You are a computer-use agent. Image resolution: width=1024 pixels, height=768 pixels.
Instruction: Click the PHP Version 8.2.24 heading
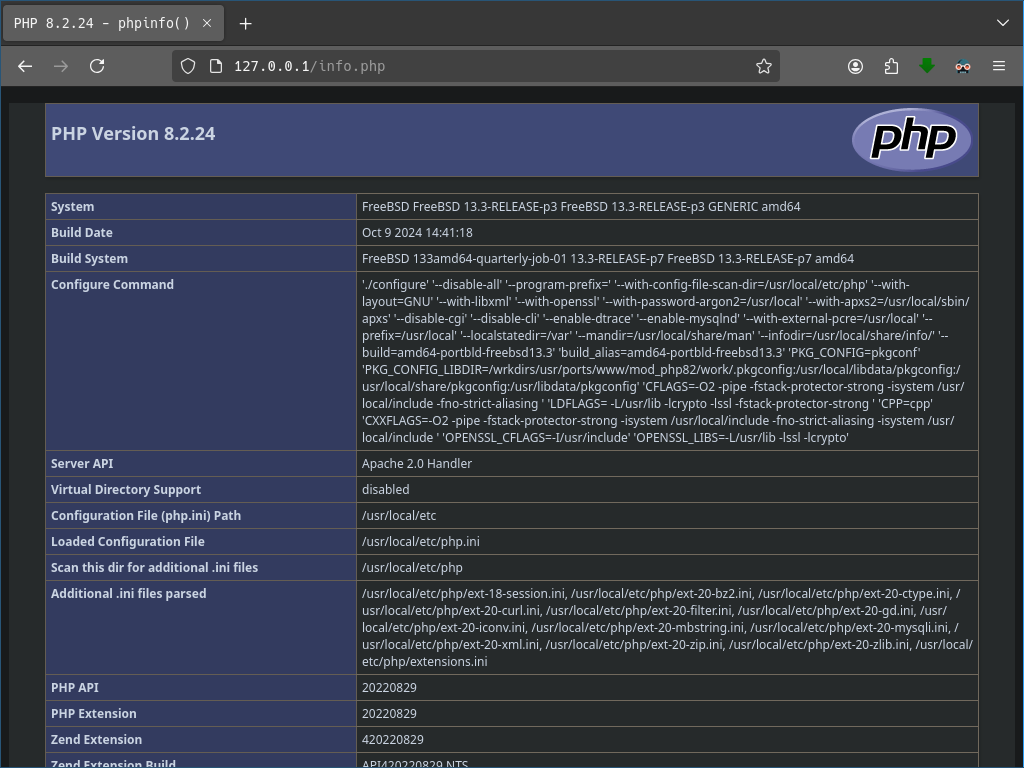pyautogui.click(x=133, y=134)
